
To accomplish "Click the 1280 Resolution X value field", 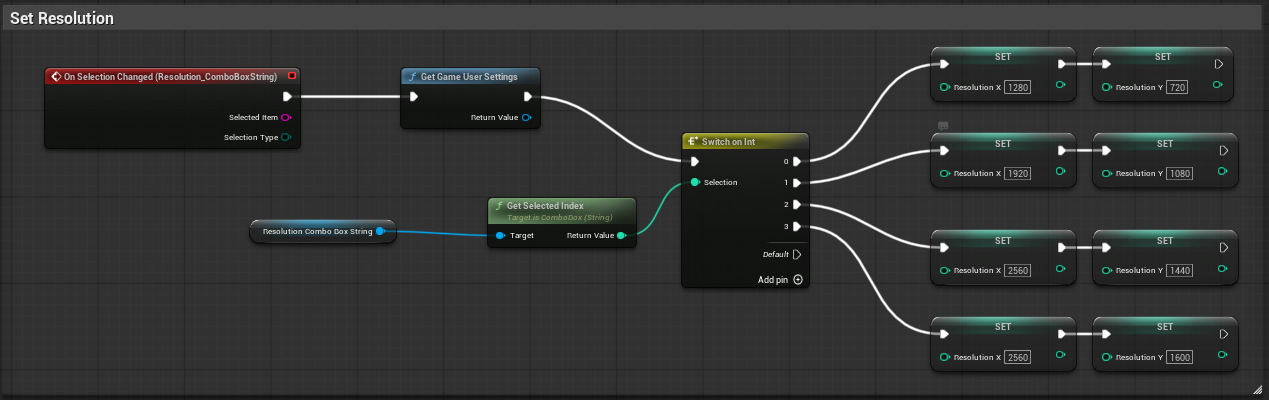I will click(x=1017, y=87).
